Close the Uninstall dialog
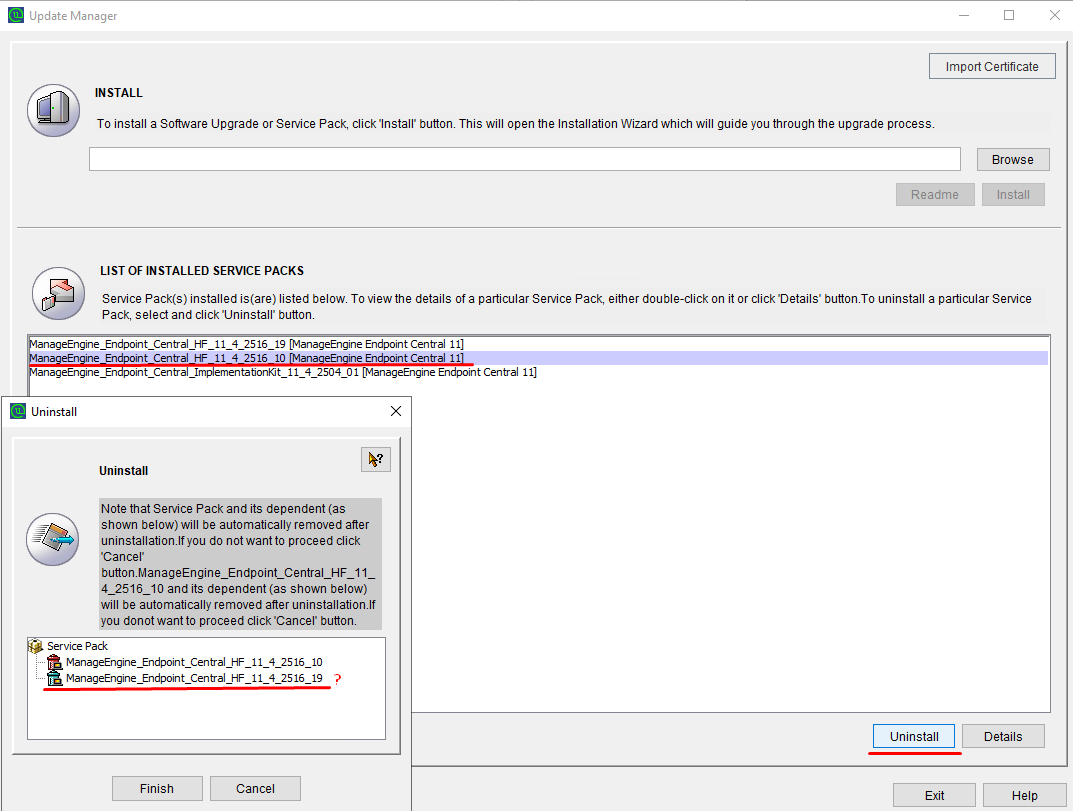This screenshot has height=811, width=1073. 396,411
